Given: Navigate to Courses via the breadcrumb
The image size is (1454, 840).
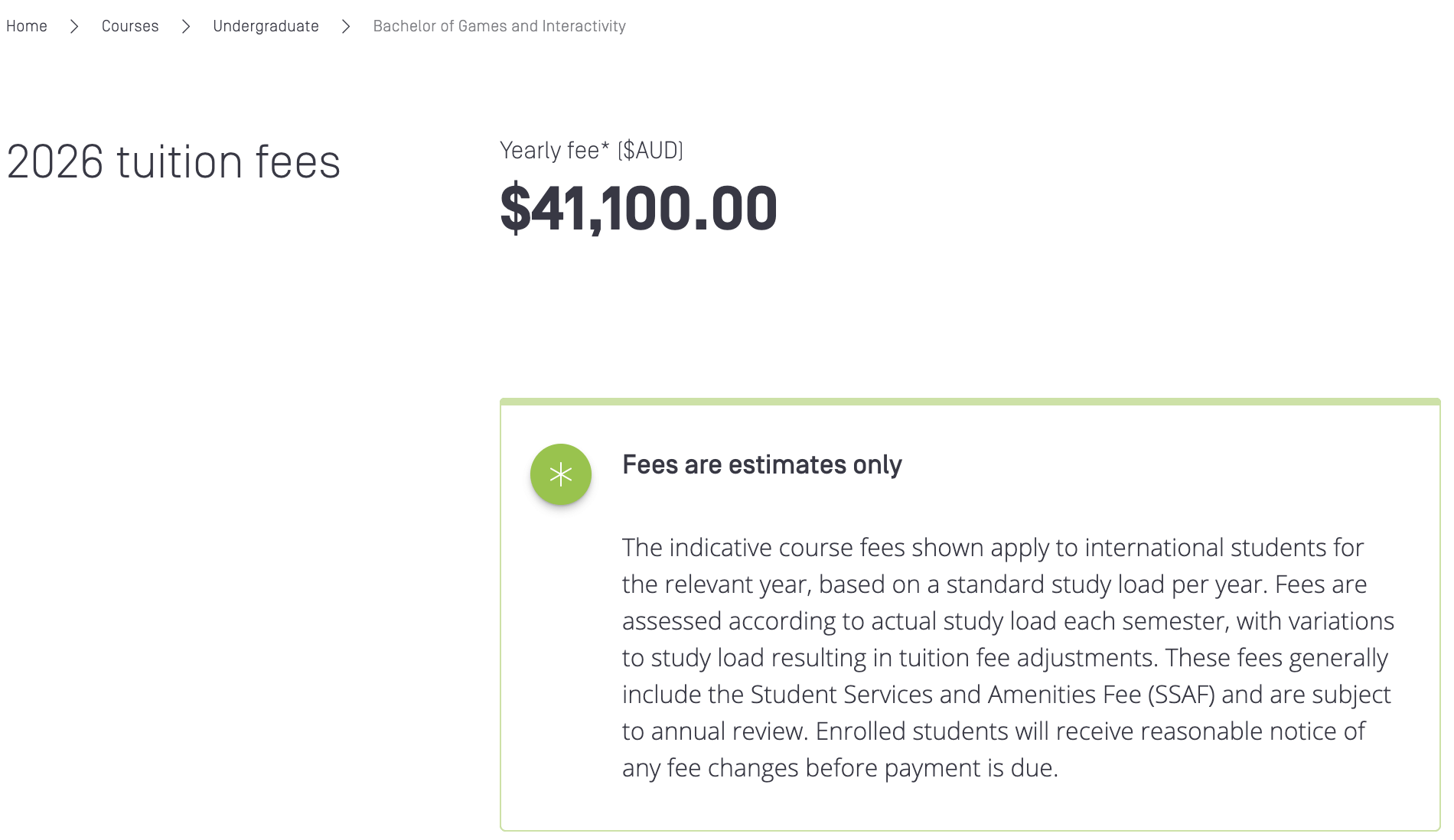Looking at the screenshot, I should (130, 26).
